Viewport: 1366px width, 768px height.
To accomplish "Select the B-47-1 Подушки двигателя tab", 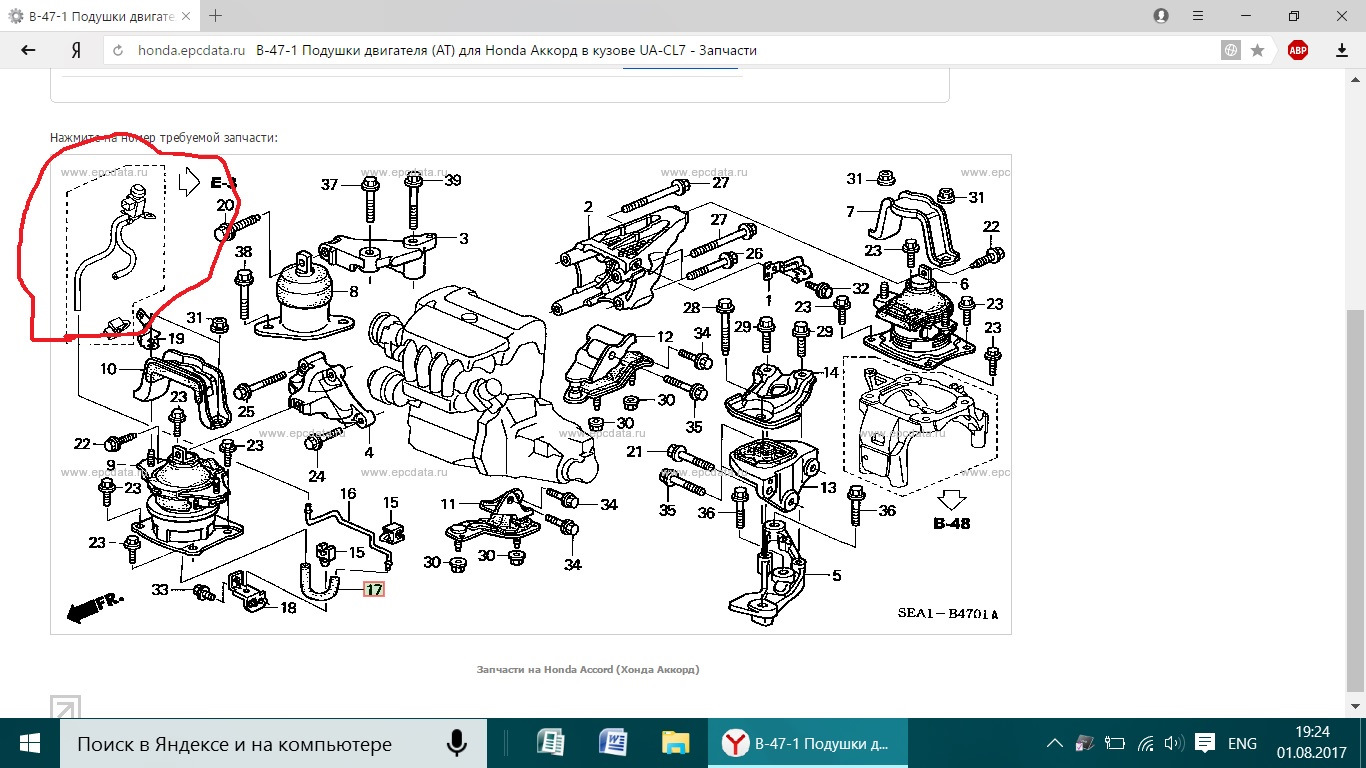I will tap(100, 16).
